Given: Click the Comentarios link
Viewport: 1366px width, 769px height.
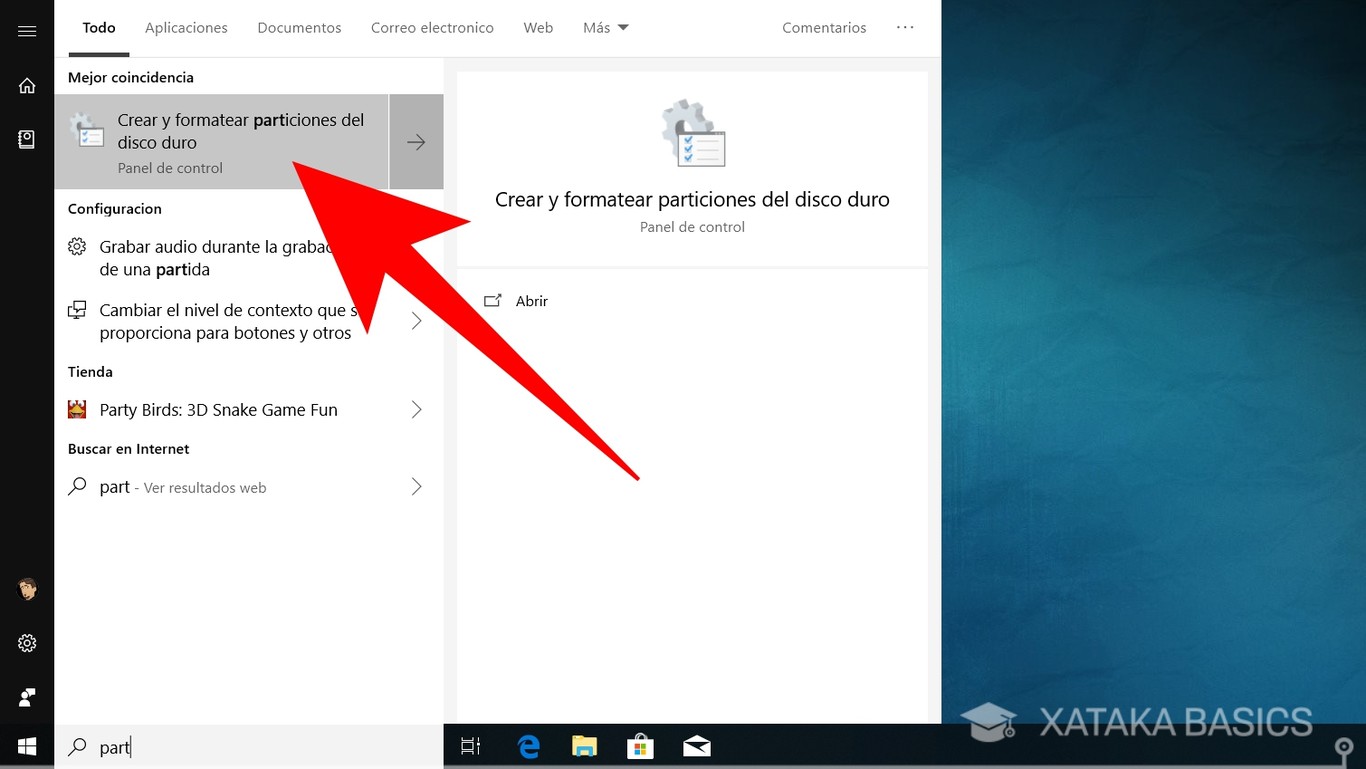Looking at the screenshot, I should pyautogui.click(x=824, y=27).
